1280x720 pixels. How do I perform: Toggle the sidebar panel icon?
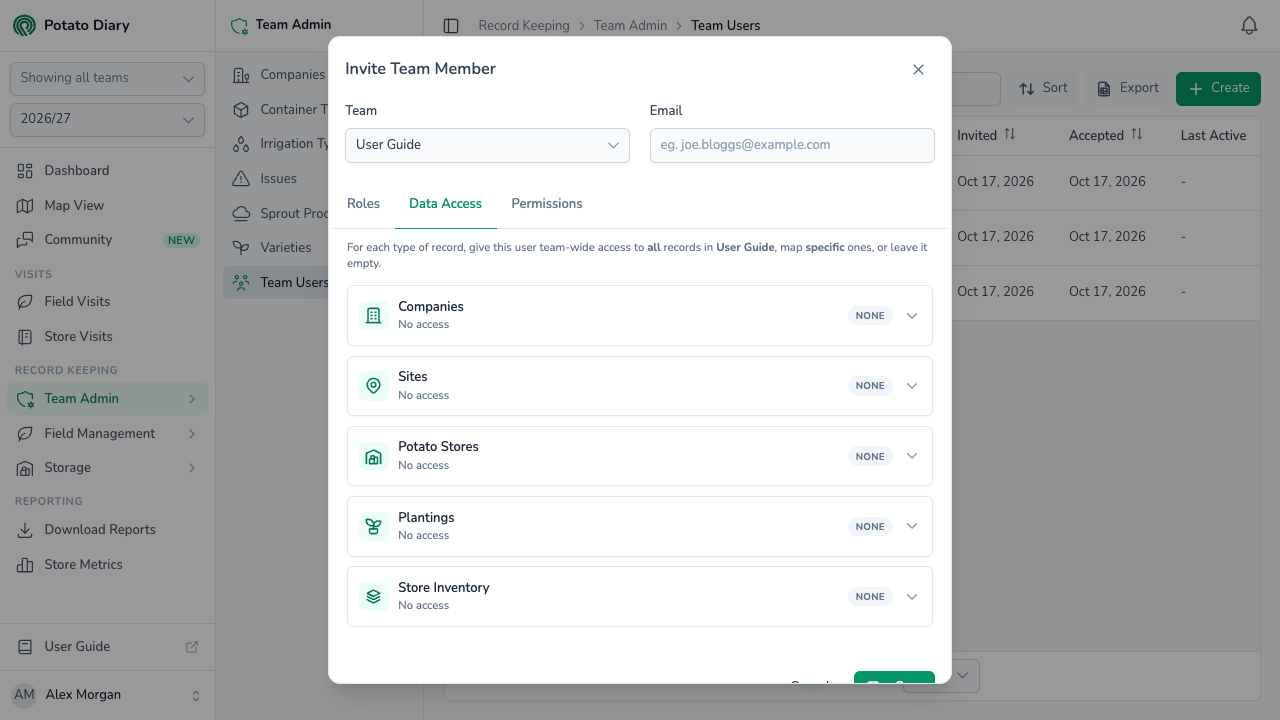tap(451, 26)
